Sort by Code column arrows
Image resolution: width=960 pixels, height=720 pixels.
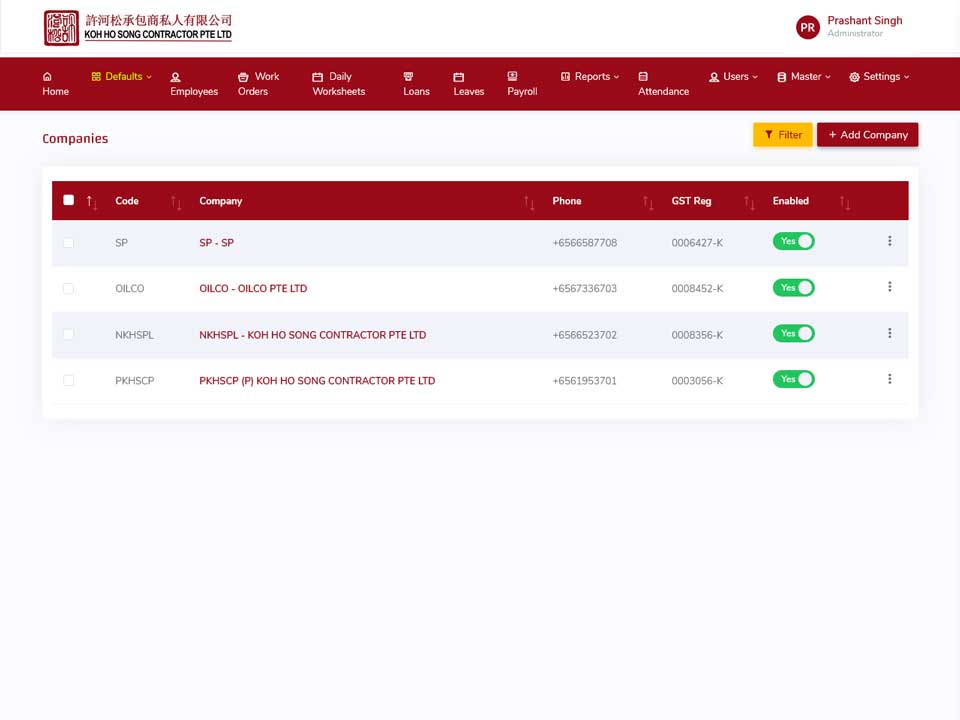click(x=176, y=203)
